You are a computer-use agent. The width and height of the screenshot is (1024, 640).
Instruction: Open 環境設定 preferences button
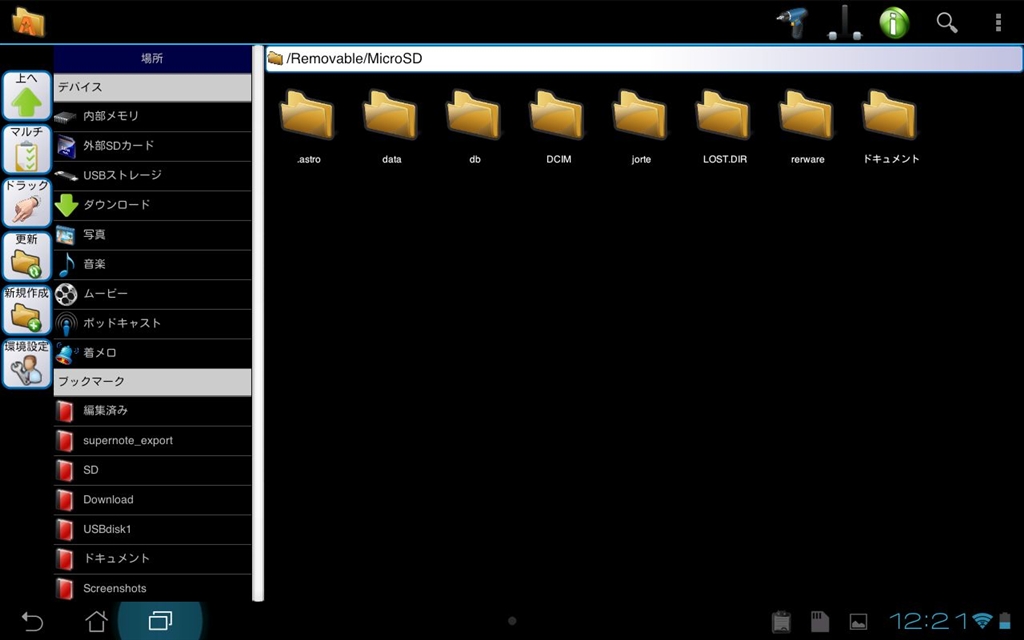click(x=27, y=364)
